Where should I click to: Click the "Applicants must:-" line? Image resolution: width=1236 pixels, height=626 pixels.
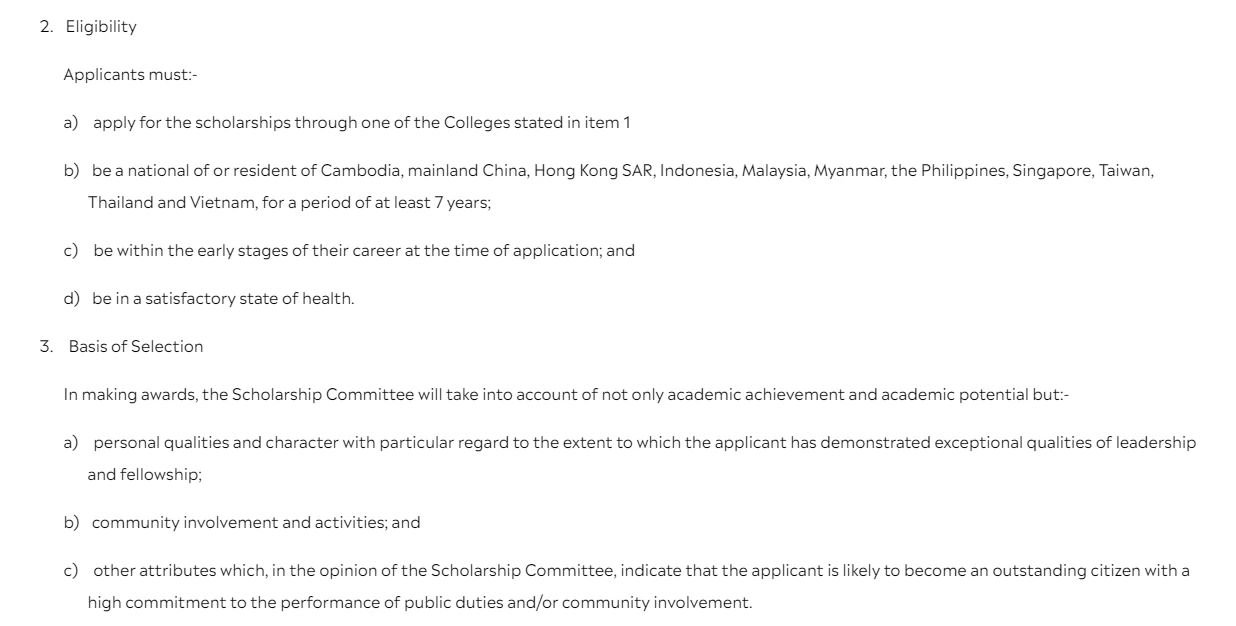(130, 75)
